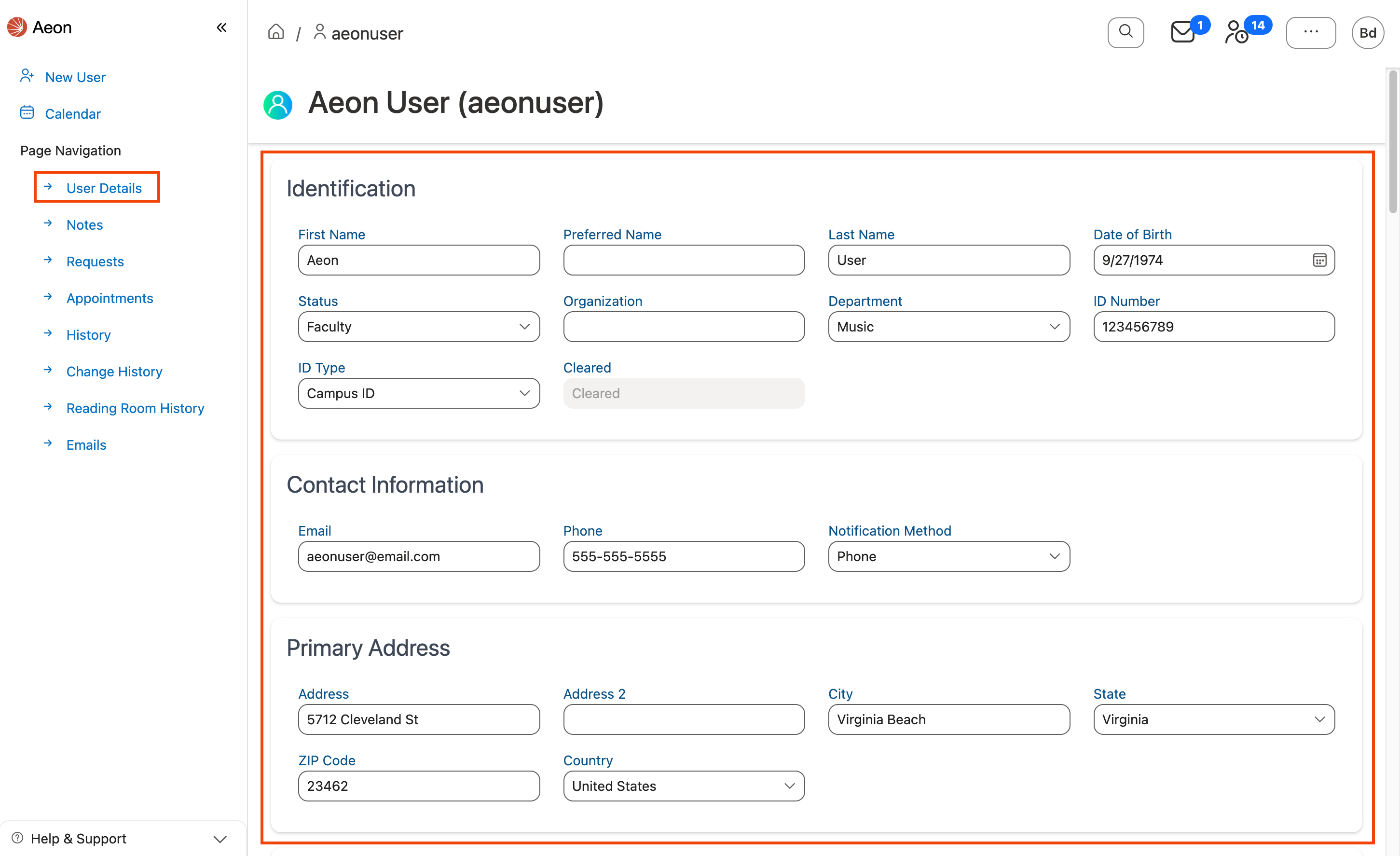1400x856 pixels.
Task: Open the more options ellipsis menu
Action: 1311,32
